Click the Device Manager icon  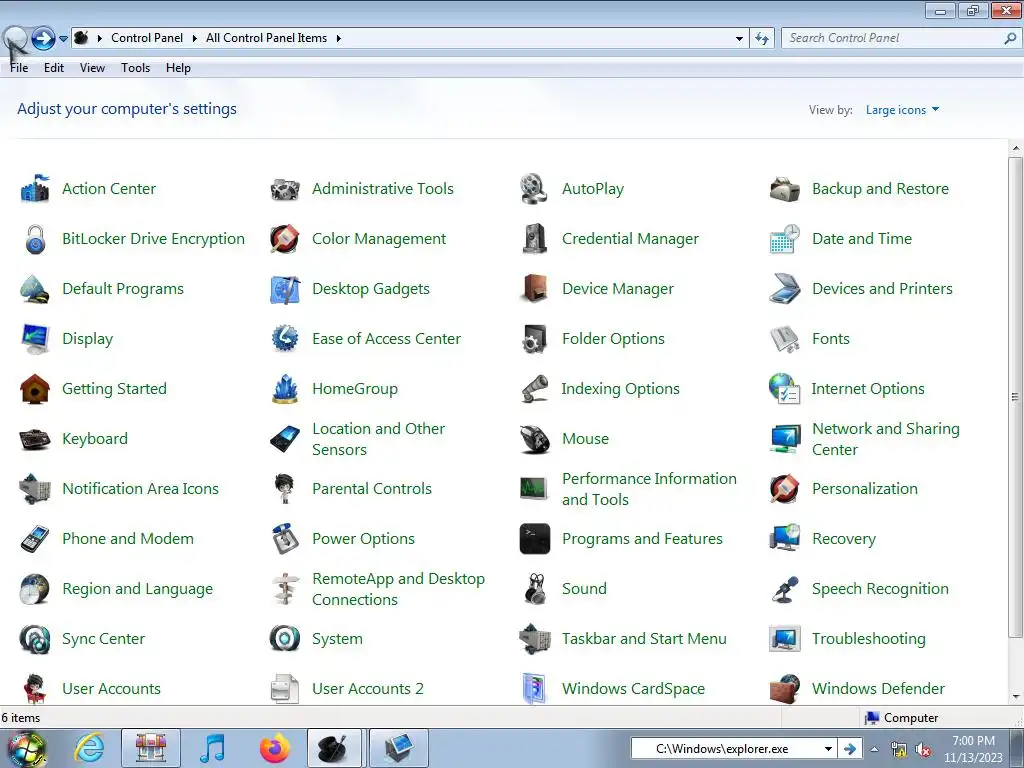pyautogui.click(x=535, y=289)
